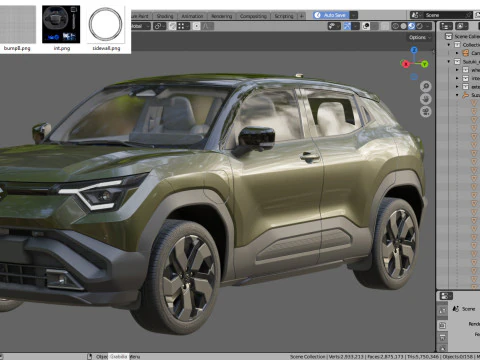This screenshot has width=480, height=360.
Task: Switch to the Rendering workspace tab
Action: [x=222, y=16]
